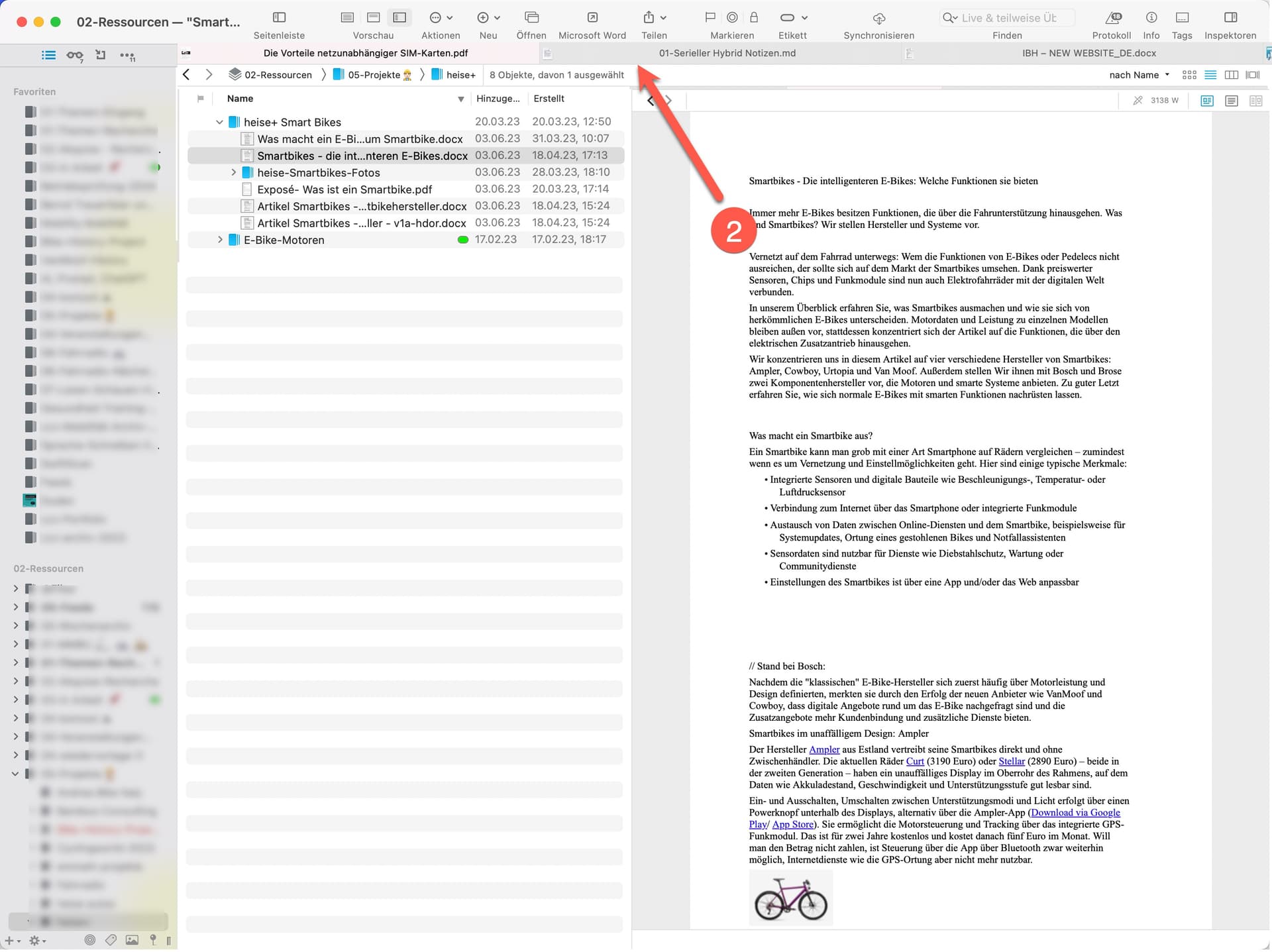Open the Etikett label dropdown
The image size is (1272, 952).
click(793, 18)
